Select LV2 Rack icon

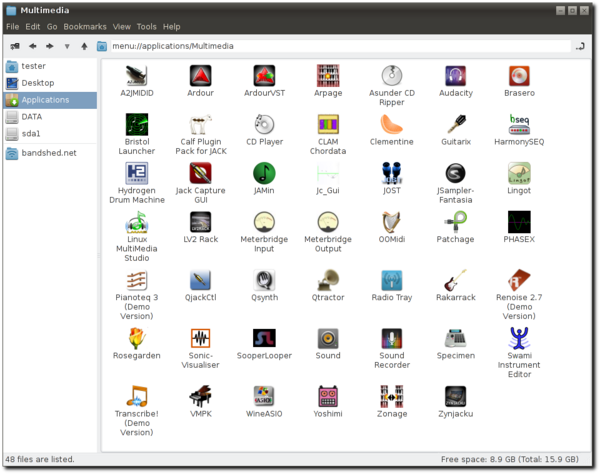[x=201, y=222]
